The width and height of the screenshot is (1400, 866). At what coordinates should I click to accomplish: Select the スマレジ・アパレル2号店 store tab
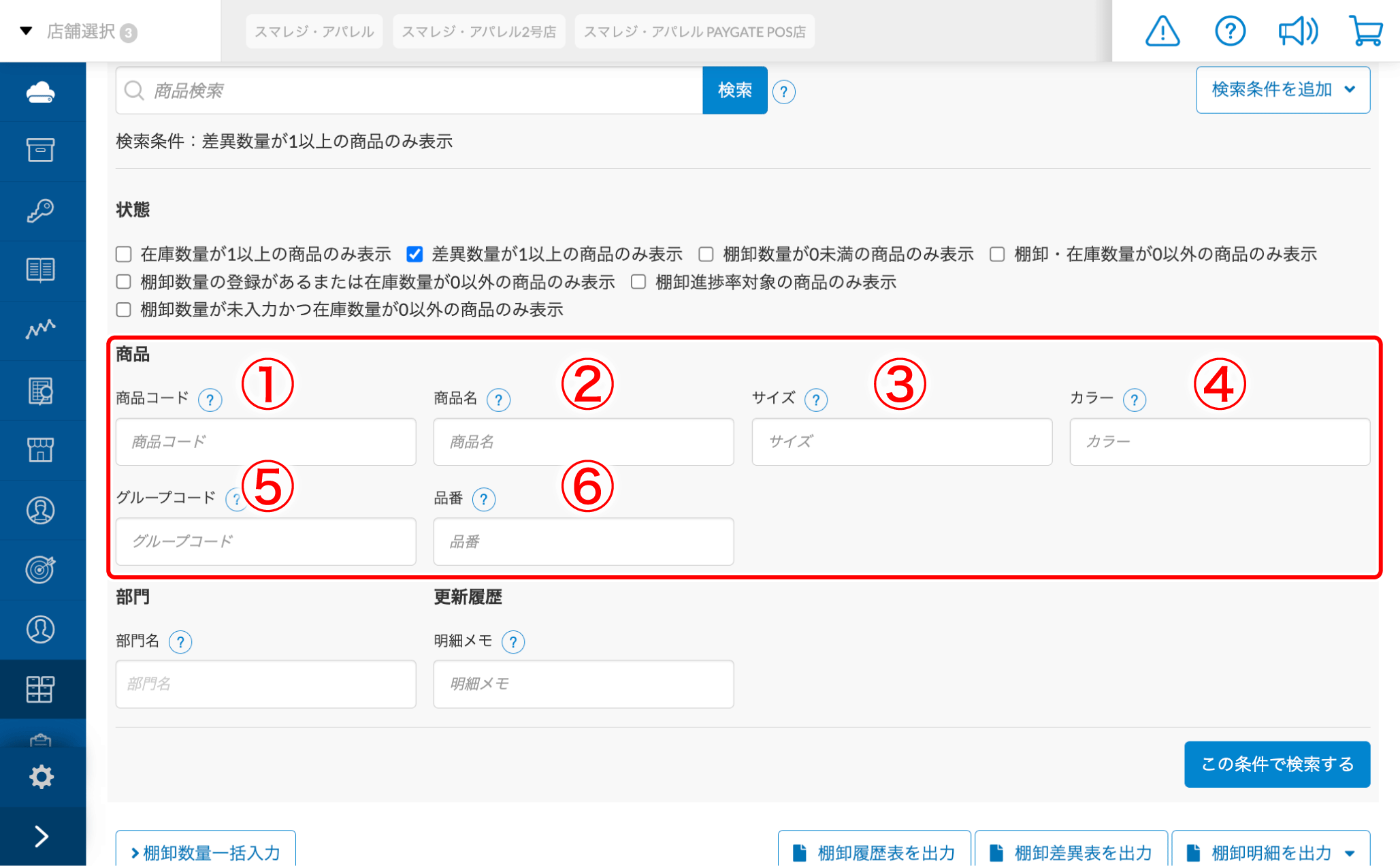478,31
